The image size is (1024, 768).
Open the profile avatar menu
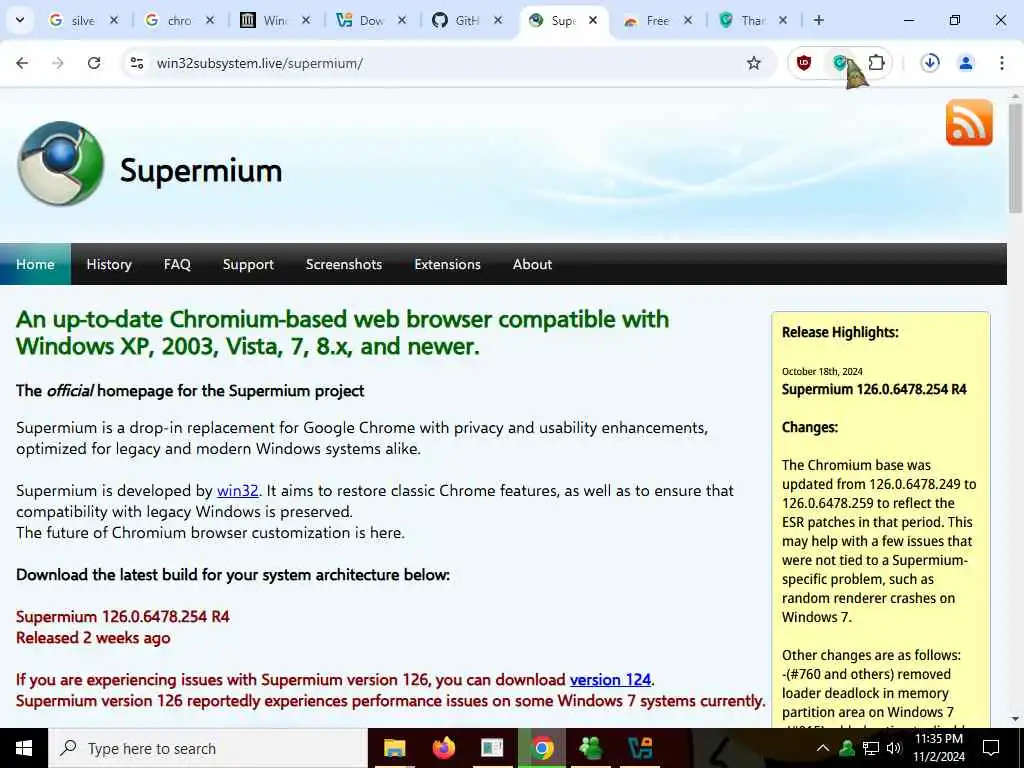966,63
